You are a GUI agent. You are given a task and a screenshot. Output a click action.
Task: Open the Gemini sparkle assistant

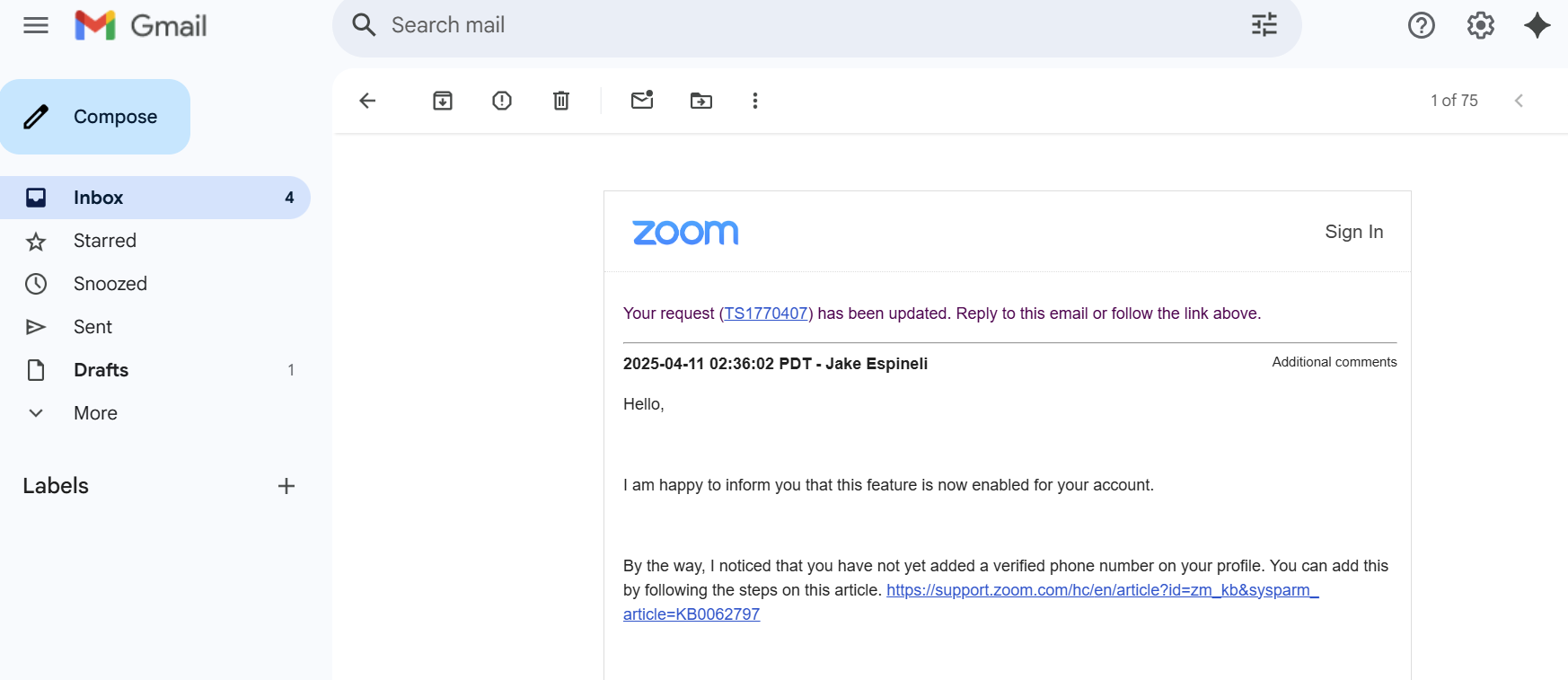1537,25
